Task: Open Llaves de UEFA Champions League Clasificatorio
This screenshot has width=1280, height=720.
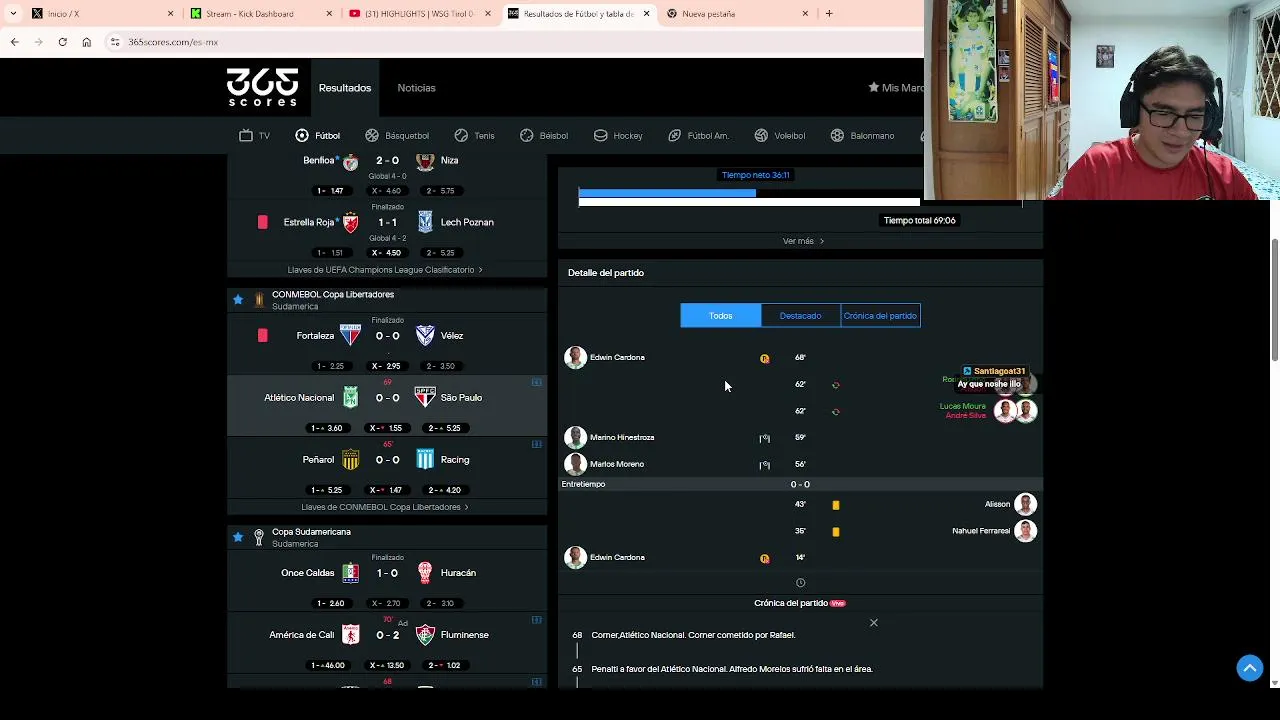Action: coord(385,270)
